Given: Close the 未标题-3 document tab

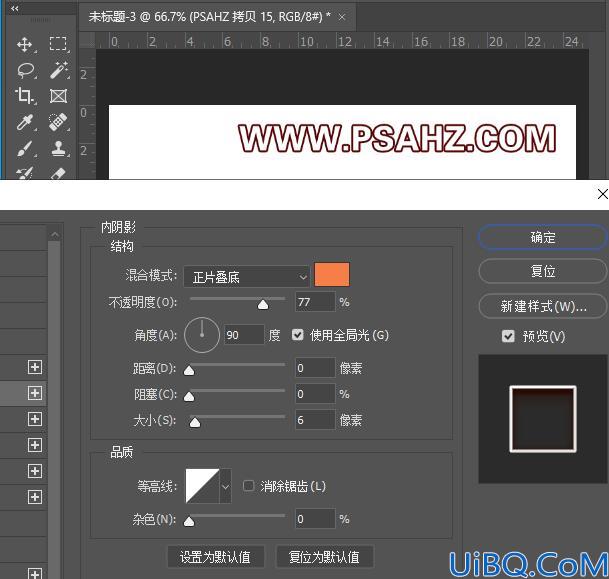Looking at the screenshot, I should pyautogui.click(x=342, y=17).
